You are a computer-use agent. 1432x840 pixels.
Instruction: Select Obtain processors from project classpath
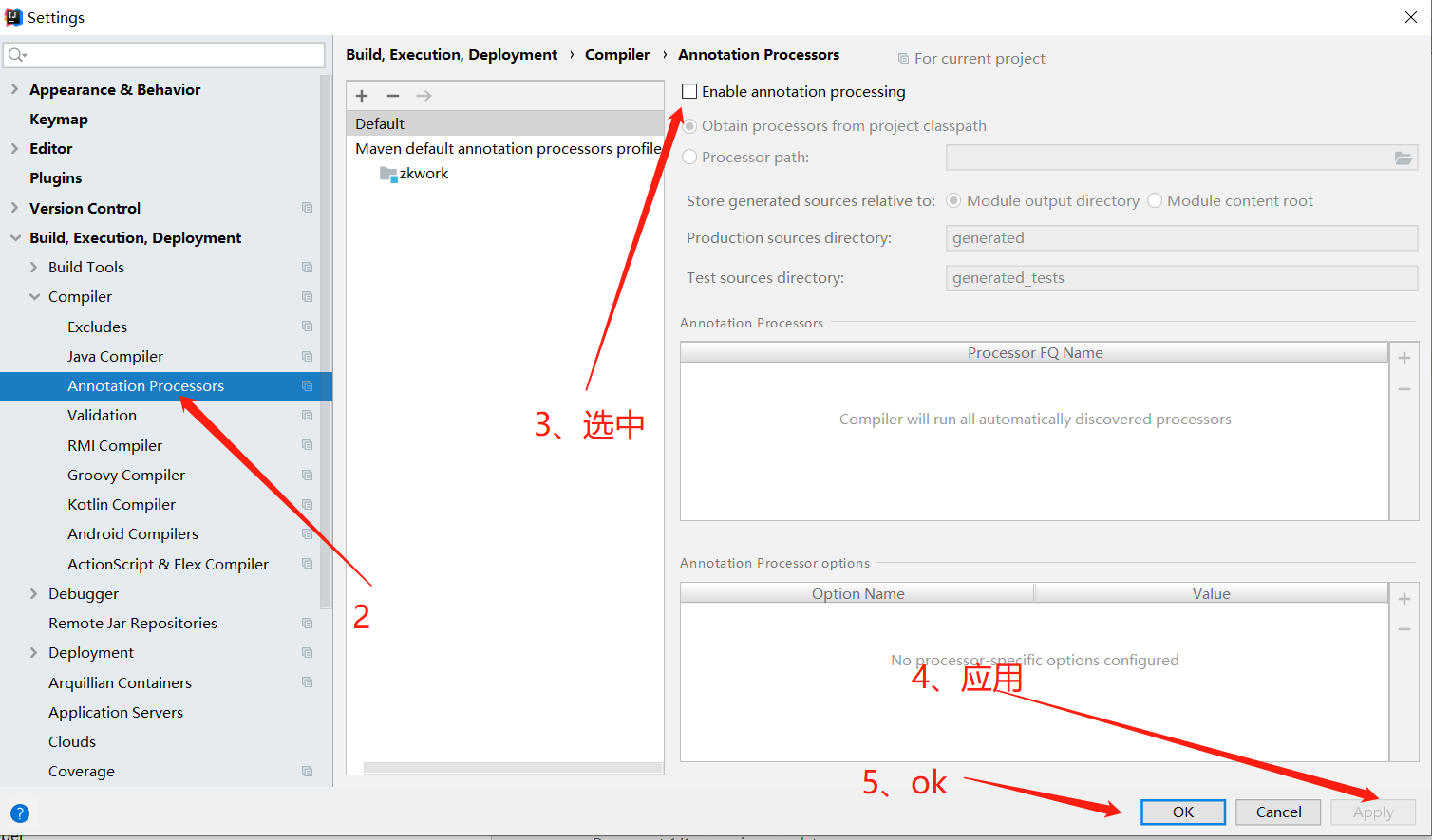tap(690, 126)
